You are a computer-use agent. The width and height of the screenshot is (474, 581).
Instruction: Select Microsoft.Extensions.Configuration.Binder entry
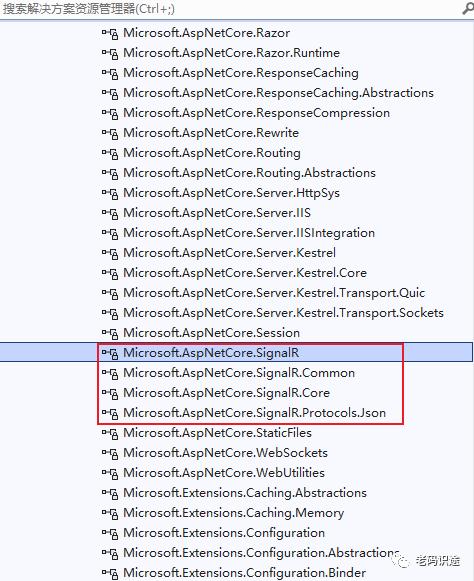coord(245,573)
